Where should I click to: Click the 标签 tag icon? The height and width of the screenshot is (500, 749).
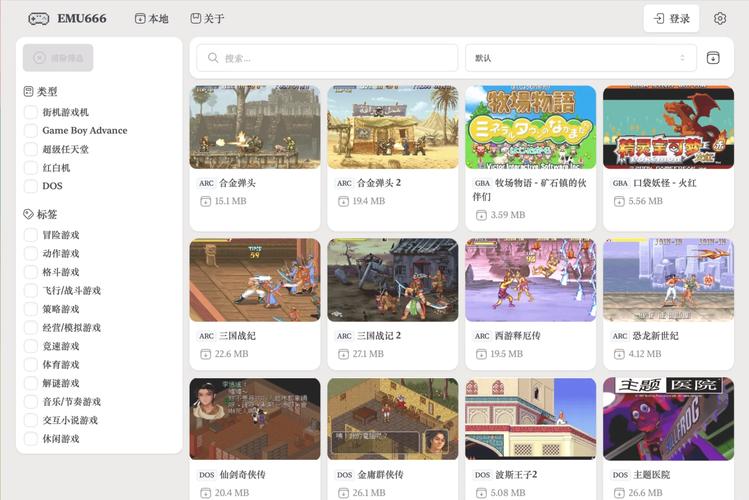pos(29,214)
